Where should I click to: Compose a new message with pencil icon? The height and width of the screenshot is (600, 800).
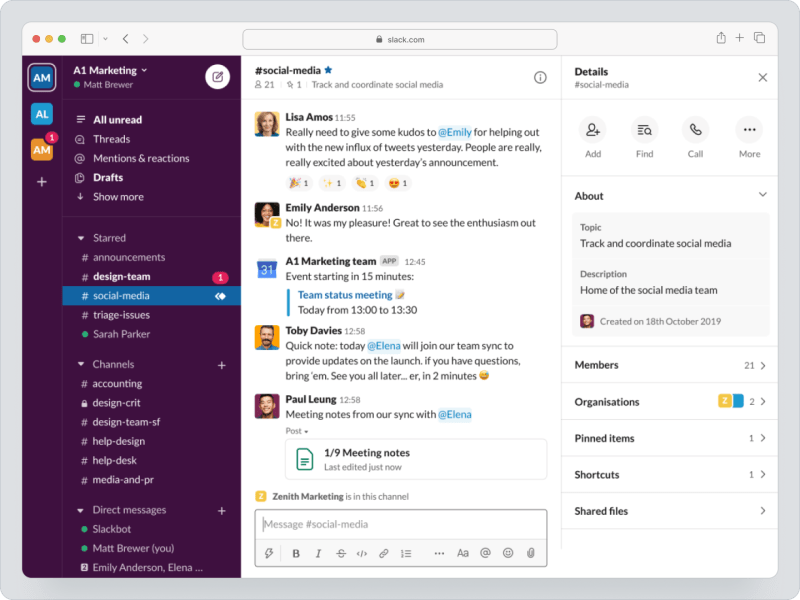pos(217,77)
